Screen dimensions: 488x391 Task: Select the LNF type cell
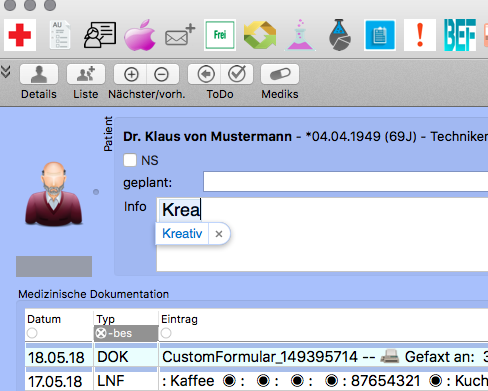point(126,381)
